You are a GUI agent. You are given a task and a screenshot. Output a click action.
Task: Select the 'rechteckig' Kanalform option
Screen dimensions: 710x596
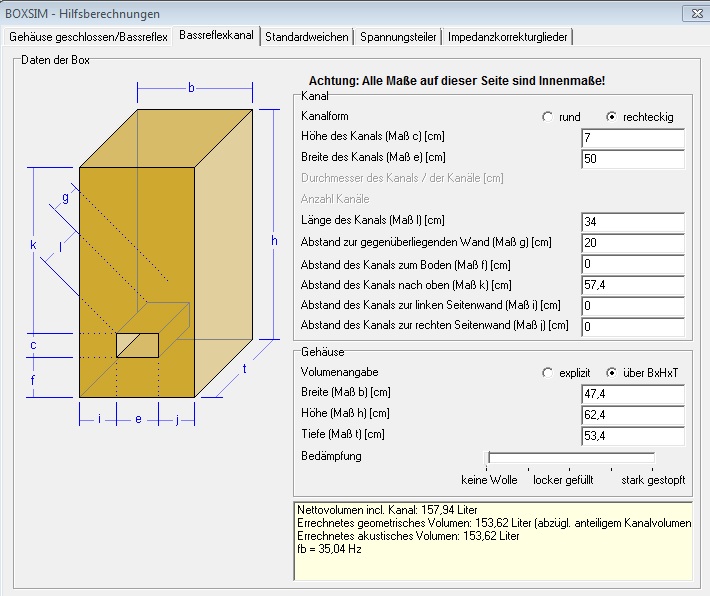612,117
